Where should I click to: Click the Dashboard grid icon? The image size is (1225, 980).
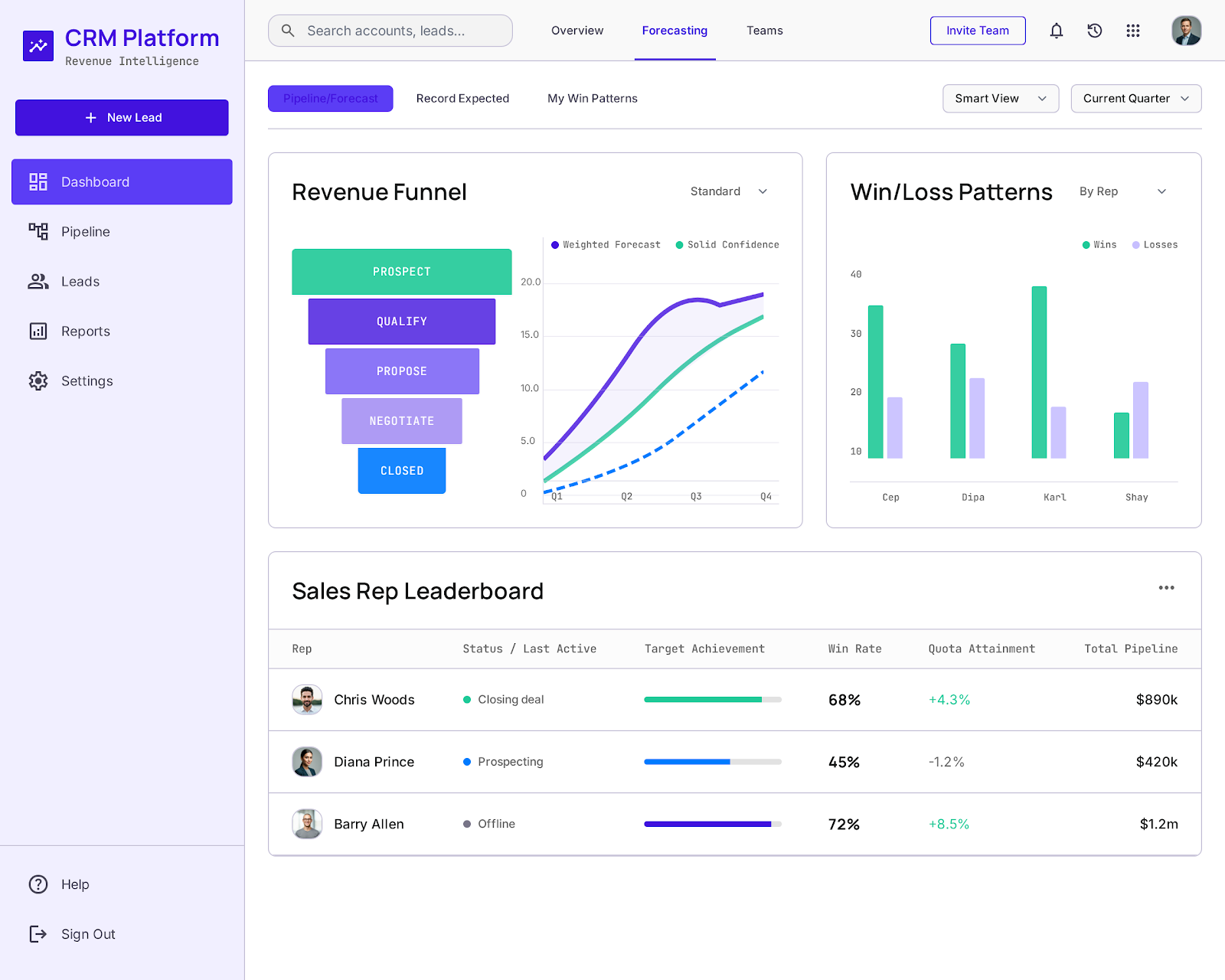pos(38,181)
